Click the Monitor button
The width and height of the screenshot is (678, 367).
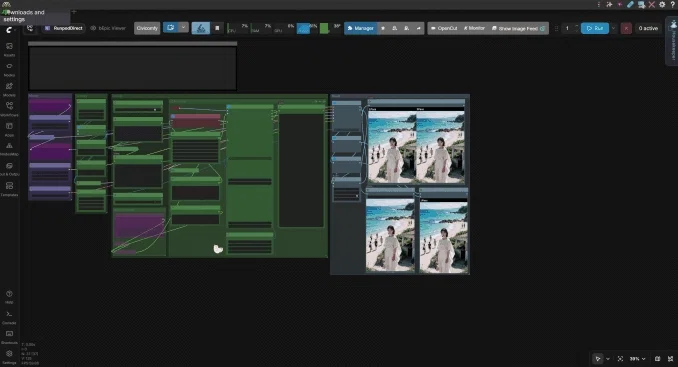pos(474,28)
